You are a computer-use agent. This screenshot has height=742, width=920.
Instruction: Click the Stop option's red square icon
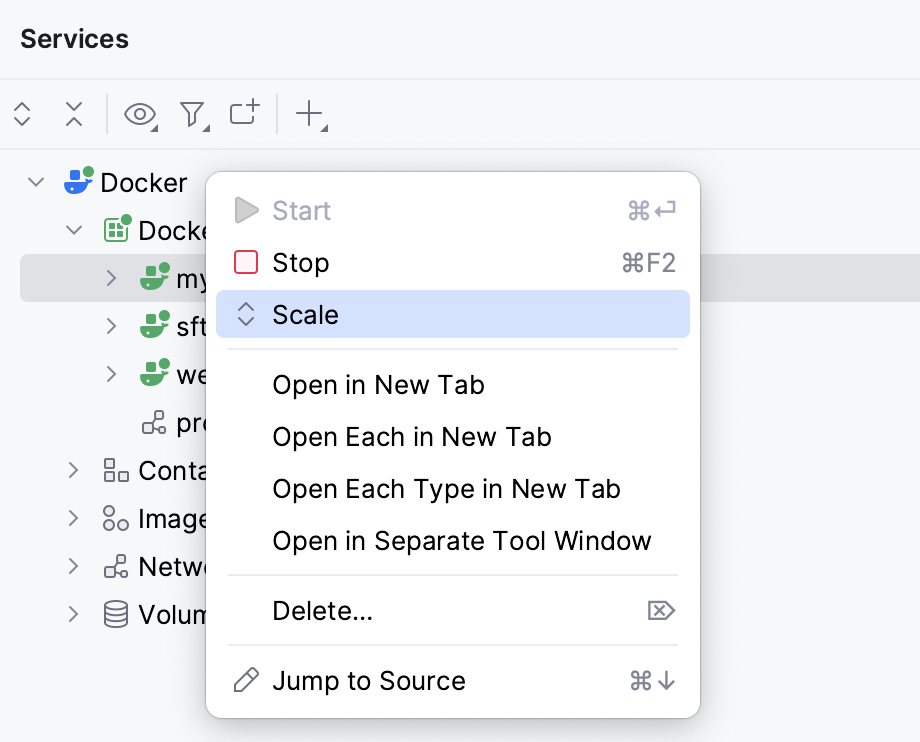point(245,262)
